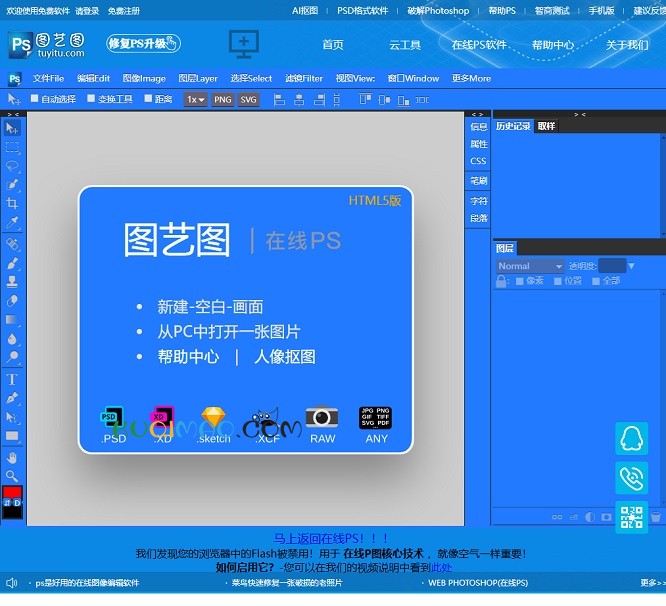
Task: Select the Brush tool
Action: 12,263
